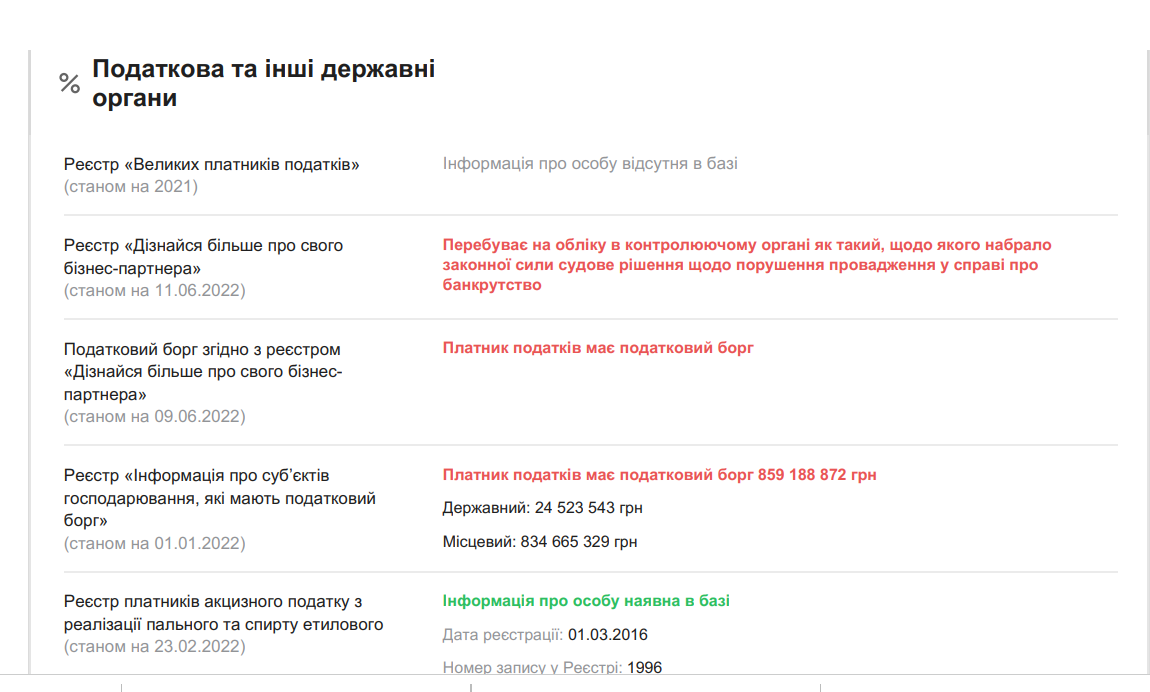Select the «Місцевий: 834 665 329 грн» line
This screenshot has height=692, width=1150.
coord(540,542)
